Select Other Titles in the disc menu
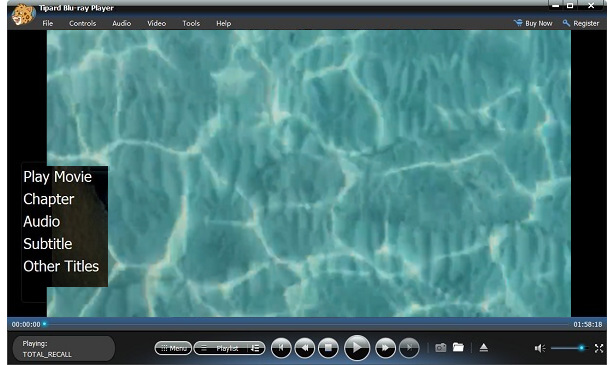614x365 pixels. click(x=61, y=266)
